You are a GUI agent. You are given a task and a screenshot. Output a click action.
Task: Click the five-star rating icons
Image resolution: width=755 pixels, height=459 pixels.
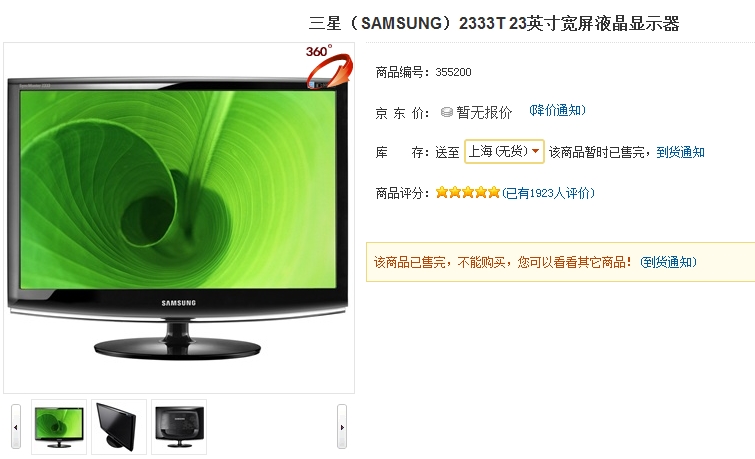(x=468, y=193)
